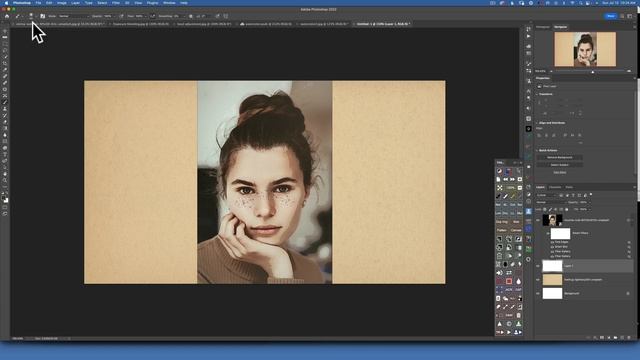Click the Select Subject quick action
This screenshot has height=360, width=640.
coord(560,165)
